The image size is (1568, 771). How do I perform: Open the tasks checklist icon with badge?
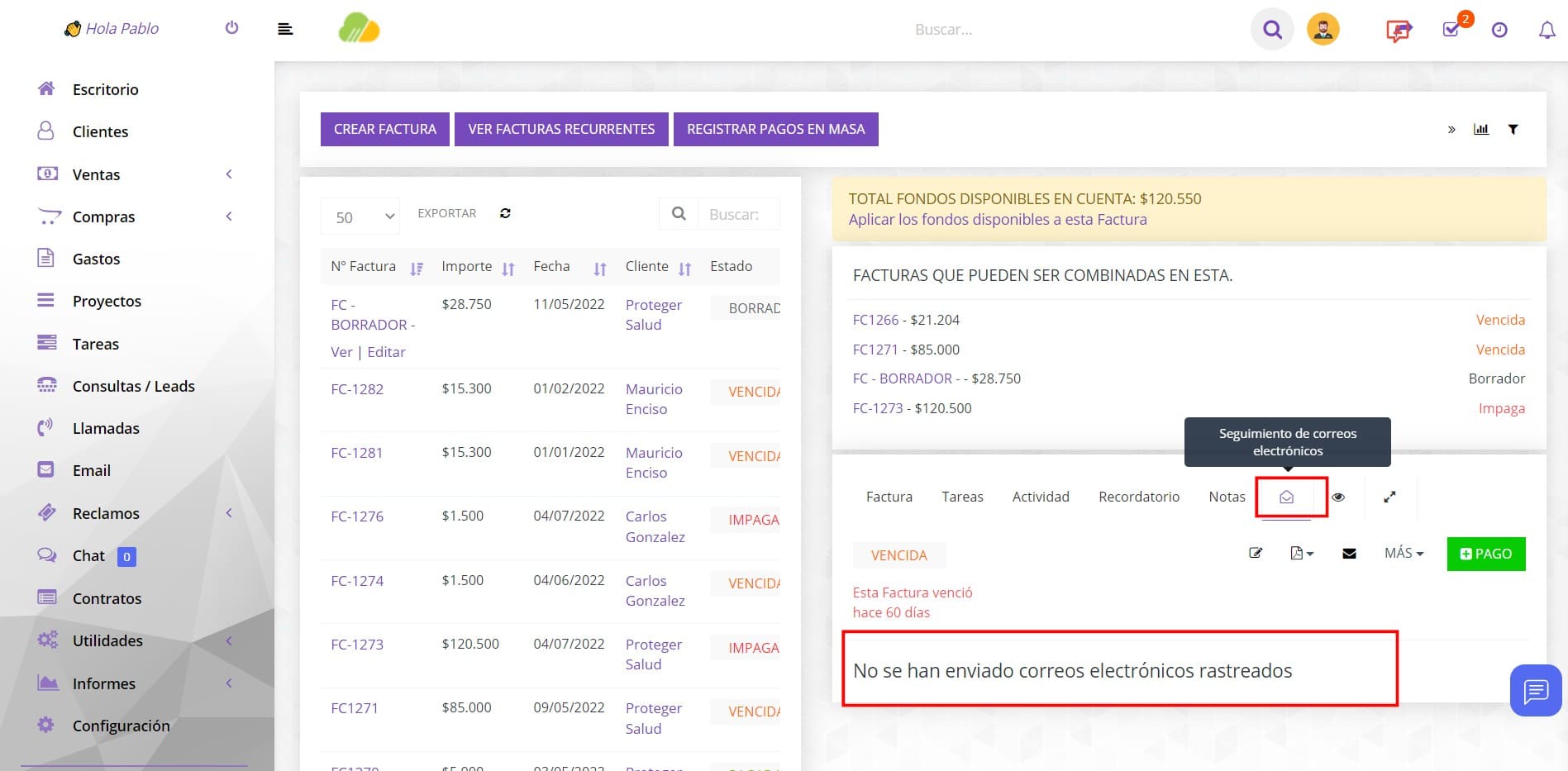pyautogui.click(x=1451, y=30)
